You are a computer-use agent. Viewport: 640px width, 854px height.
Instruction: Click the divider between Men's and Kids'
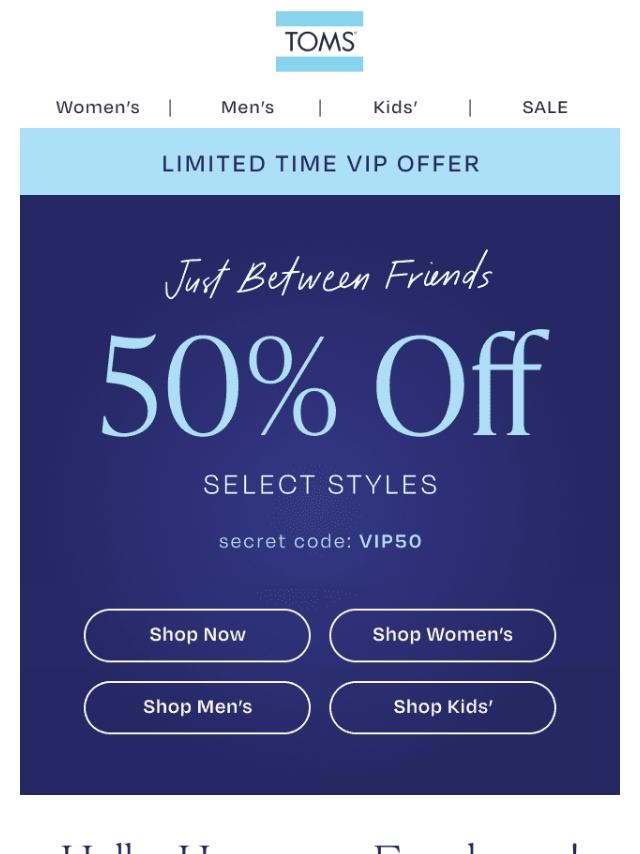[320, 108]
